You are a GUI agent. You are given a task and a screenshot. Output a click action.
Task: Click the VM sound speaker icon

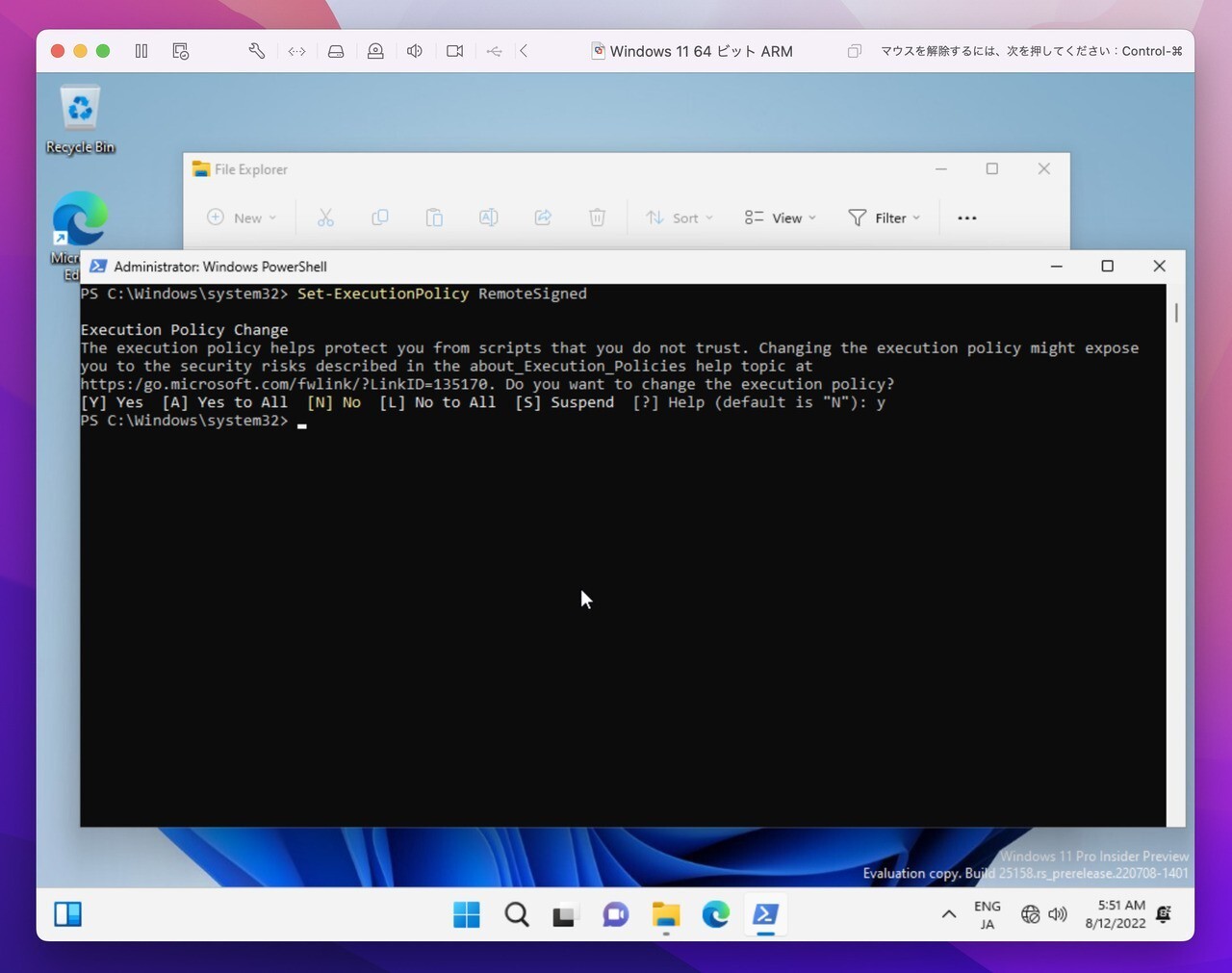pos(415,51)
